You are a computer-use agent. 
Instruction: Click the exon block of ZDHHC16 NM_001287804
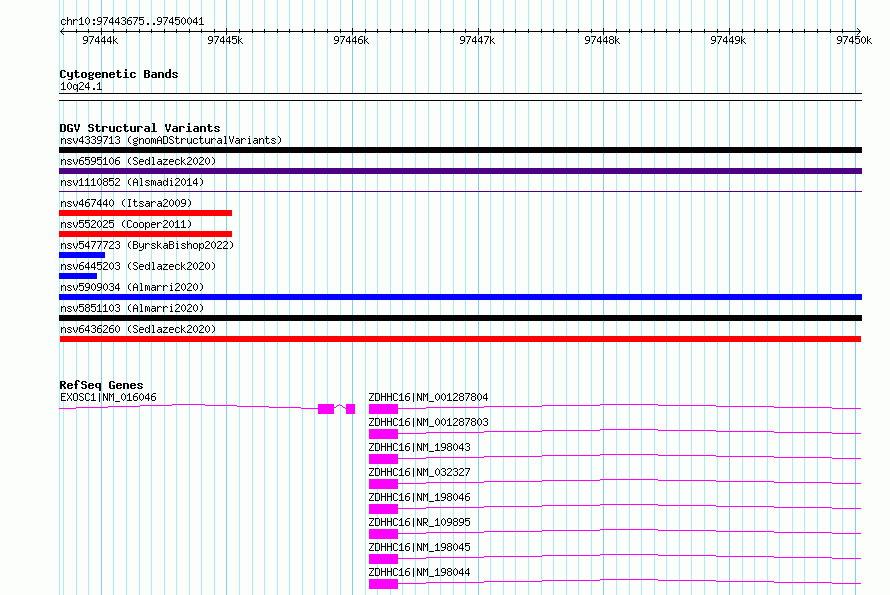(x=383, y=409)
